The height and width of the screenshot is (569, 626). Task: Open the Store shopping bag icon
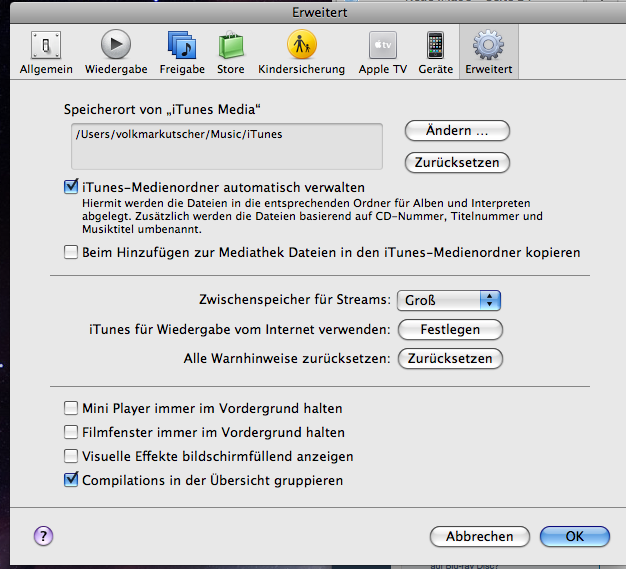(x=231, y=45)
